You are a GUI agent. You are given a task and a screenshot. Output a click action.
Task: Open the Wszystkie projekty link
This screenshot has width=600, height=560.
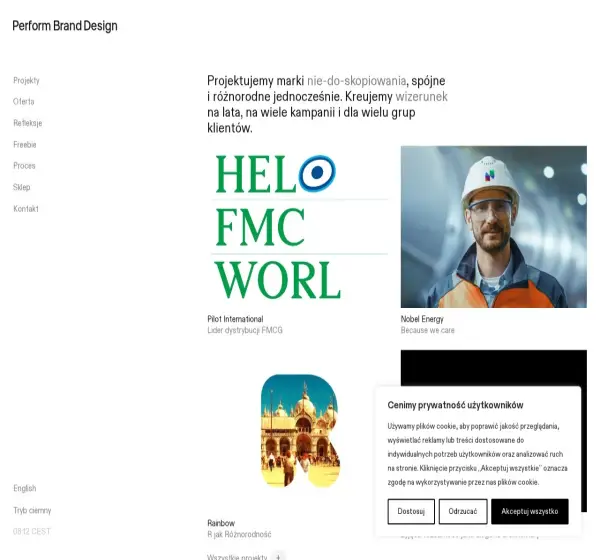click(237, 557)
